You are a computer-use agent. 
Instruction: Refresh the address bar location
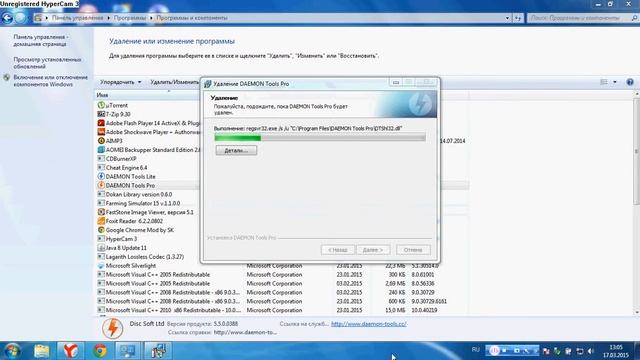(518, 18)
